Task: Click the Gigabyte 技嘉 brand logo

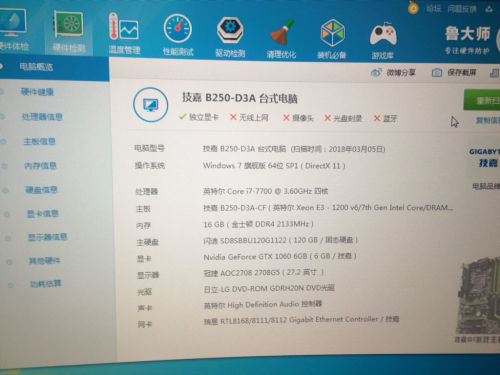Action: (485, 158)
